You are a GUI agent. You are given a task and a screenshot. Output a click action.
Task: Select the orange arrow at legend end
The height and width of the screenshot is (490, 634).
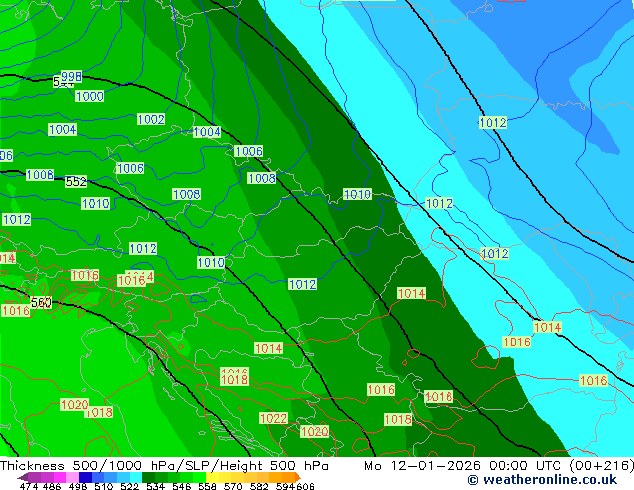click(x=298, y=477)
